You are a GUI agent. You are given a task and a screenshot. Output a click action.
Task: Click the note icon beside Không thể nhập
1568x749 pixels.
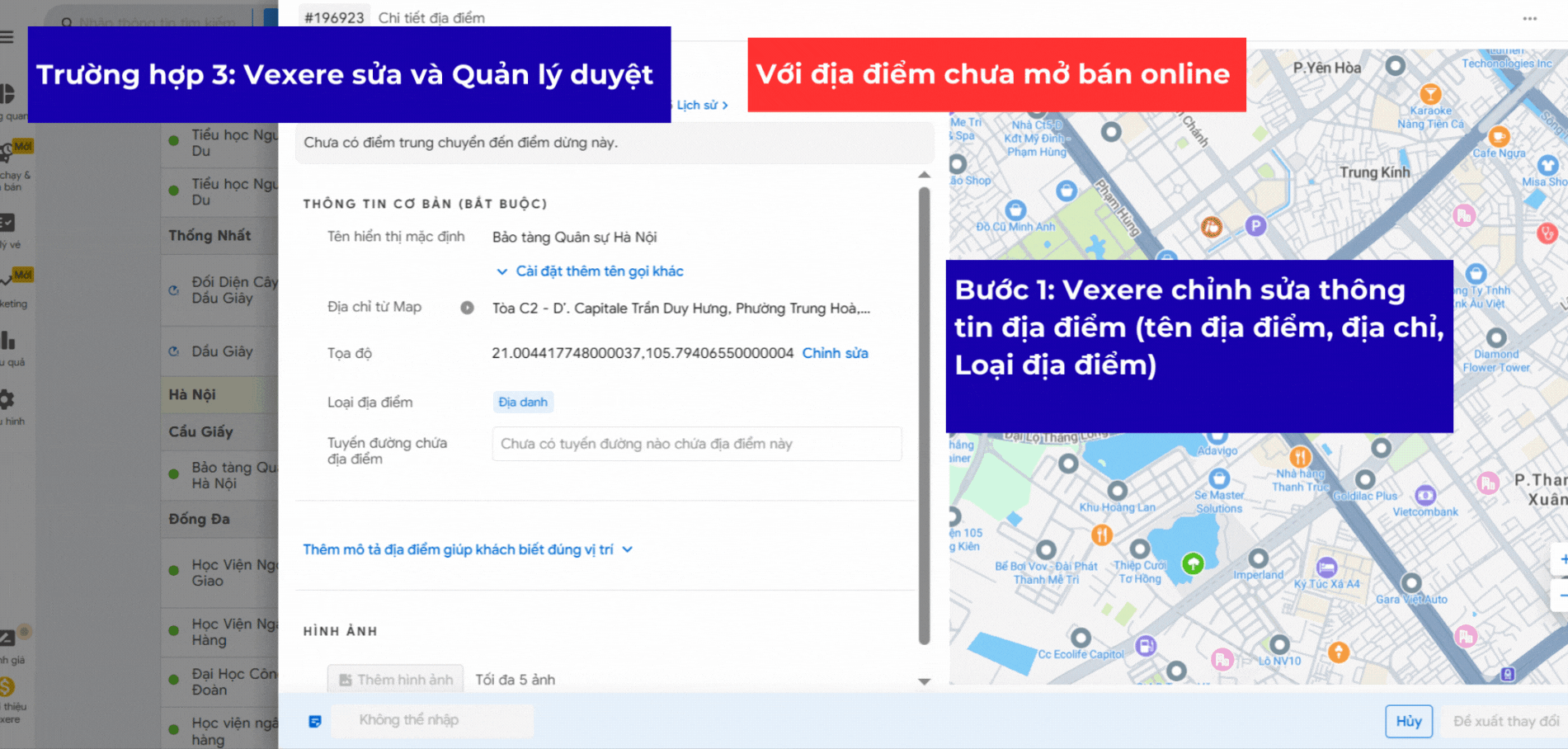pos(315,722)
